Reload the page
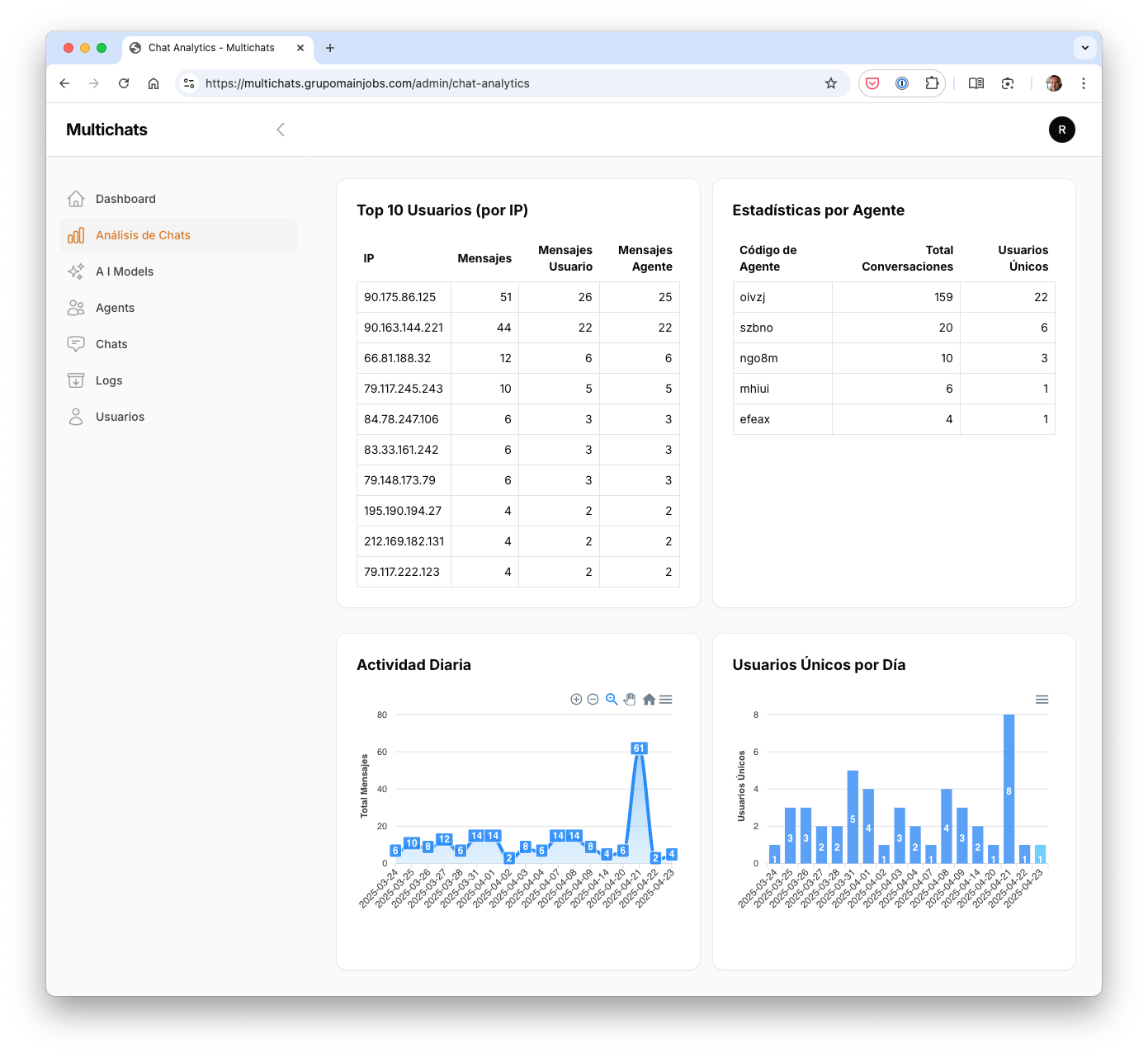Screen dimensions: 1148x1057 [x=124, y=83]
